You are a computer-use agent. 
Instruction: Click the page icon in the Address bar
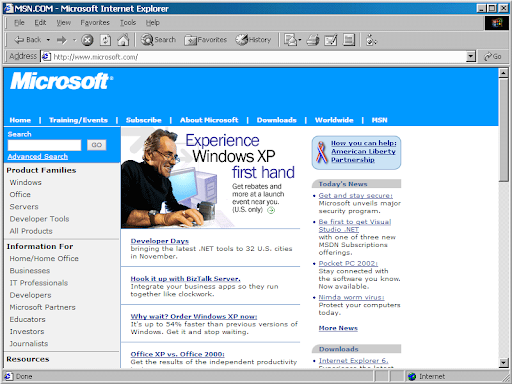(46, 57)
